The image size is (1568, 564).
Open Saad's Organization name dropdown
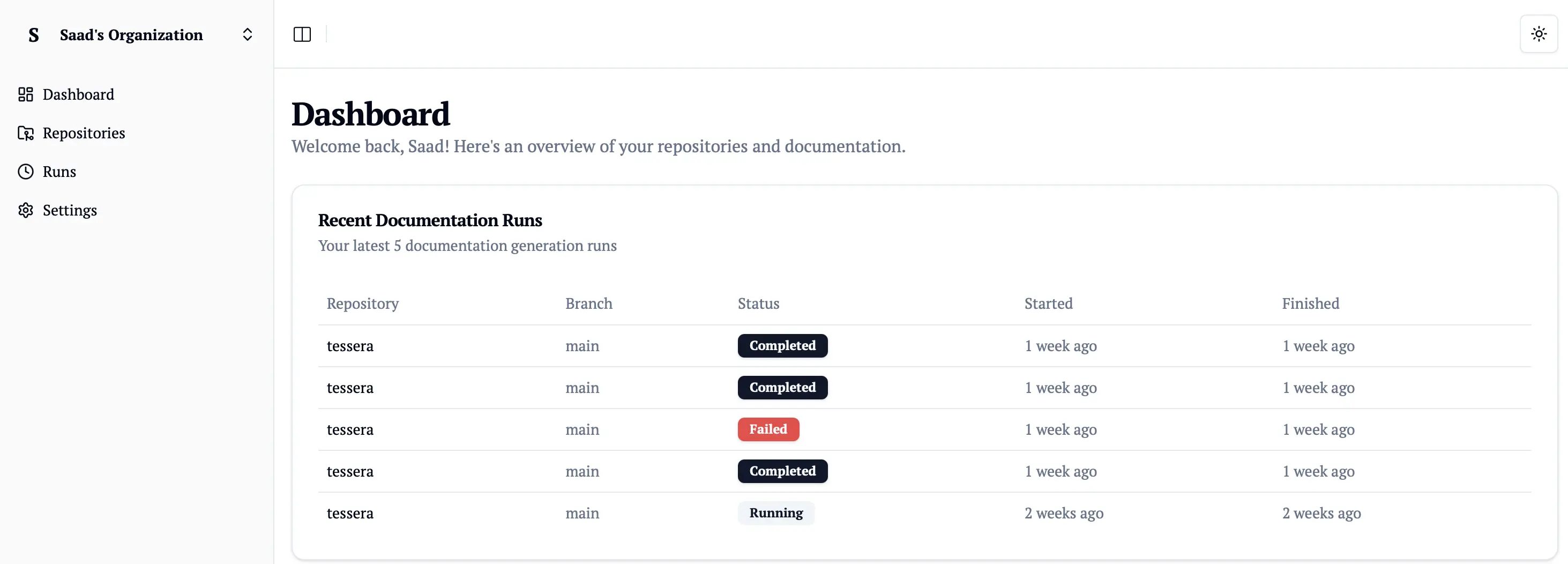[131, 35]
